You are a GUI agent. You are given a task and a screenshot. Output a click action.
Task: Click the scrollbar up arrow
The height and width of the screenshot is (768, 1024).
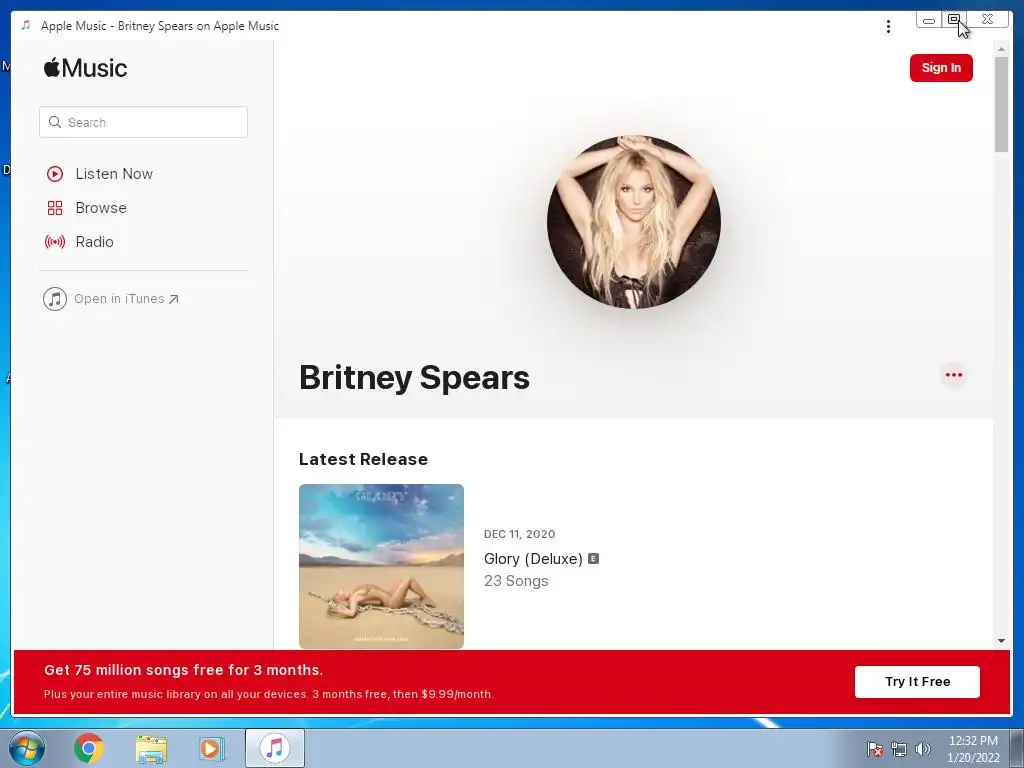[1001, 49]
